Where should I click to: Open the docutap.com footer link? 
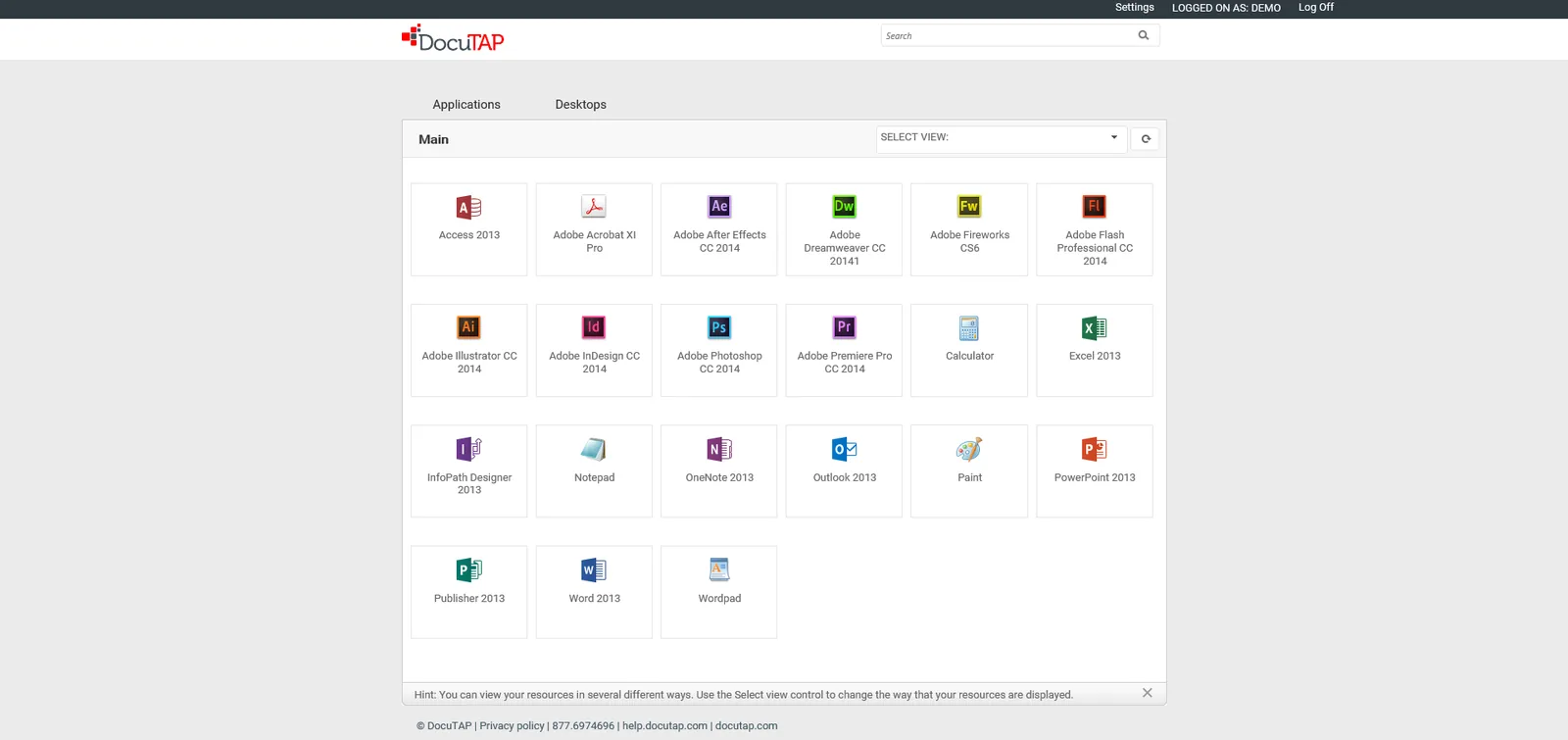747,726
